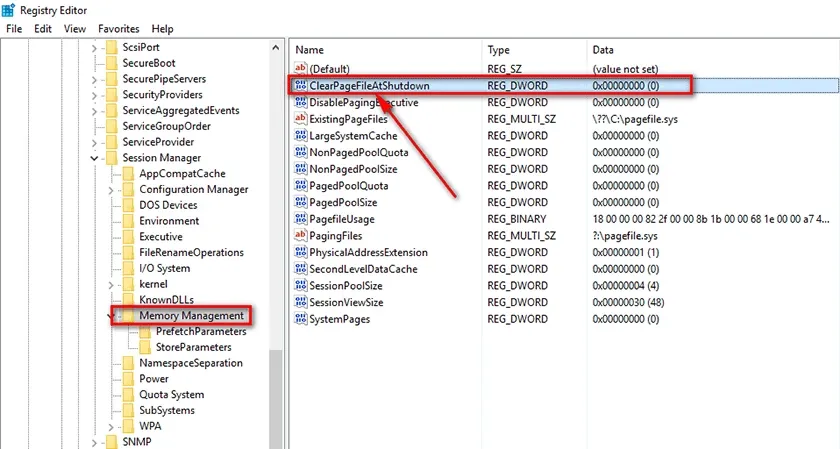The width and height of the screenshot is (840, 449).
Task: Select the FileRenameOperations key
Action: tap(191, 252)
